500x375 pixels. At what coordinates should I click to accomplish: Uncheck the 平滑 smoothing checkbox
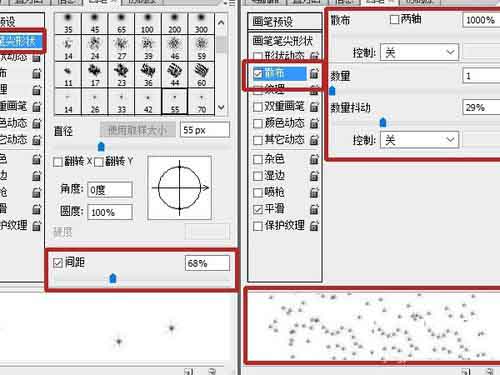(258, 209)
